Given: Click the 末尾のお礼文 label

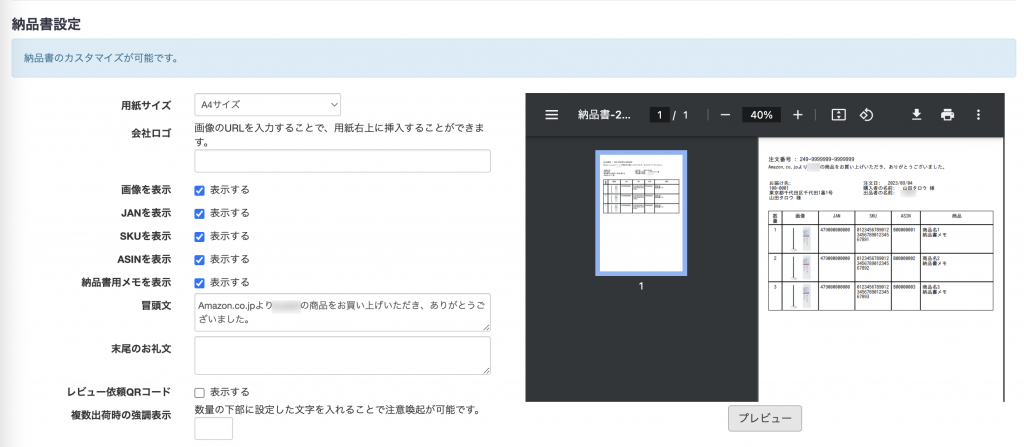Looking at the screenshot, I should coord(141,349).
